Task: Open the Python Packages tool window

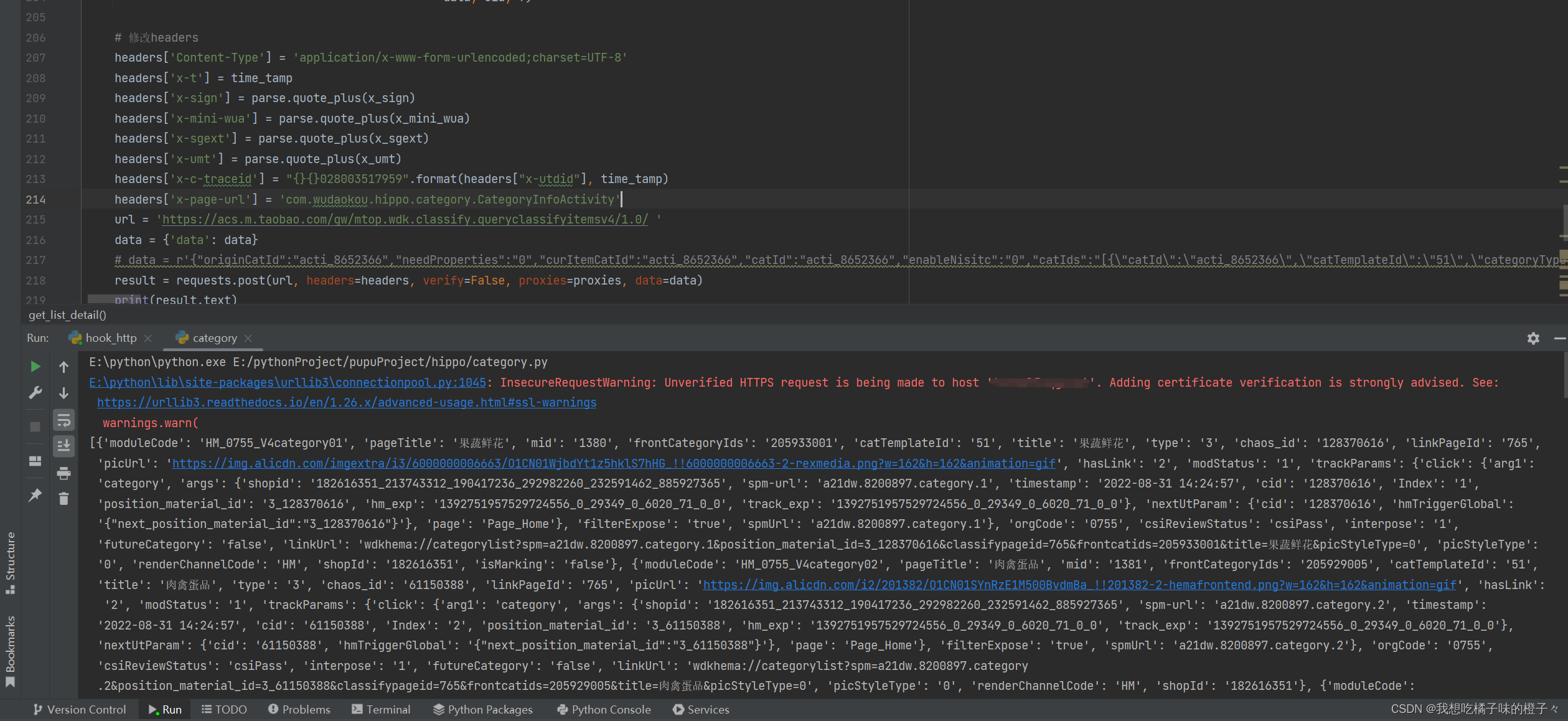Action: click(x=483, y=709)
